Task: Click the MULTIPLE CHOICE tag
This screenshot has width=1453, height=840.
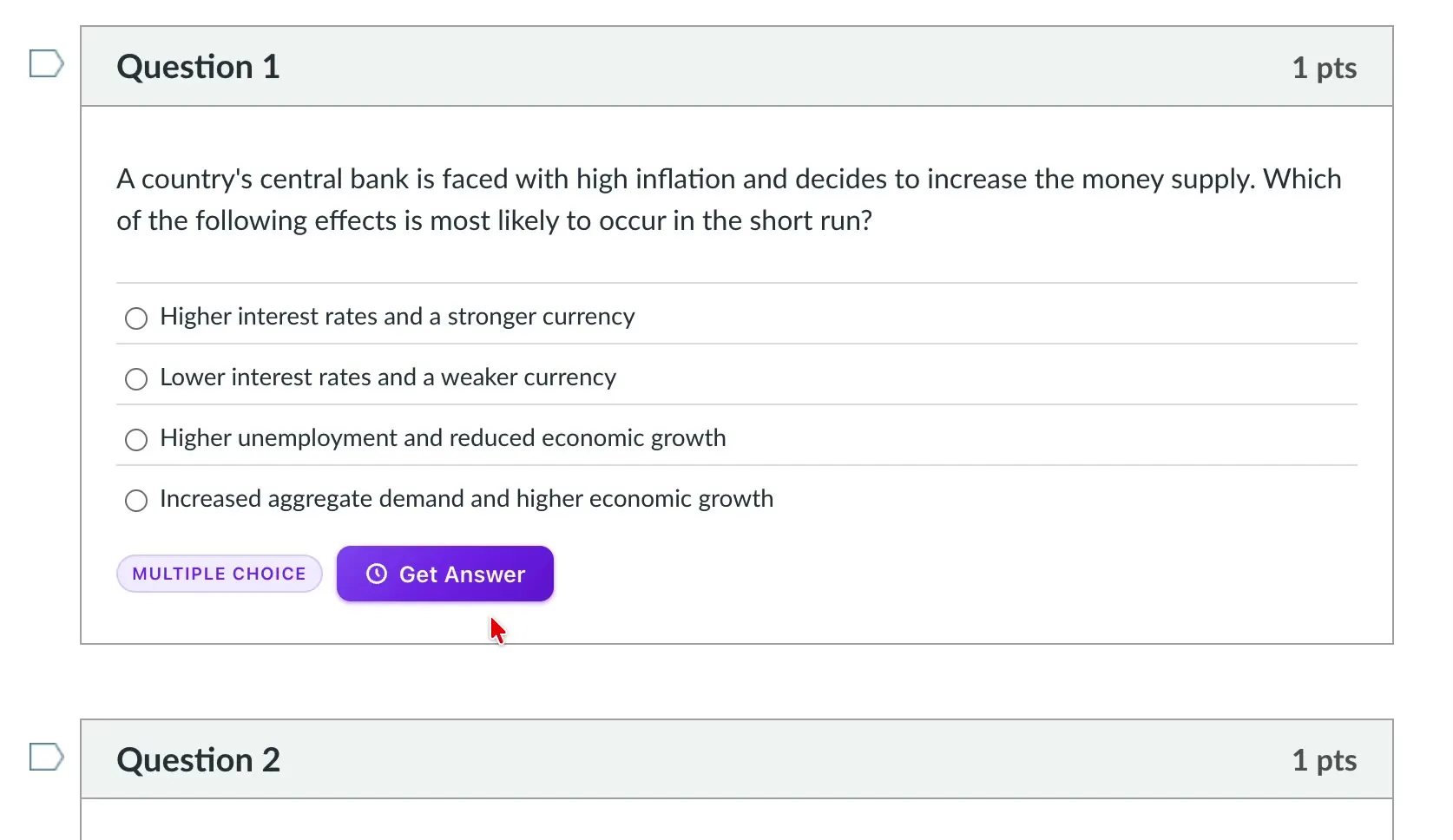Action: click(220, 574)
